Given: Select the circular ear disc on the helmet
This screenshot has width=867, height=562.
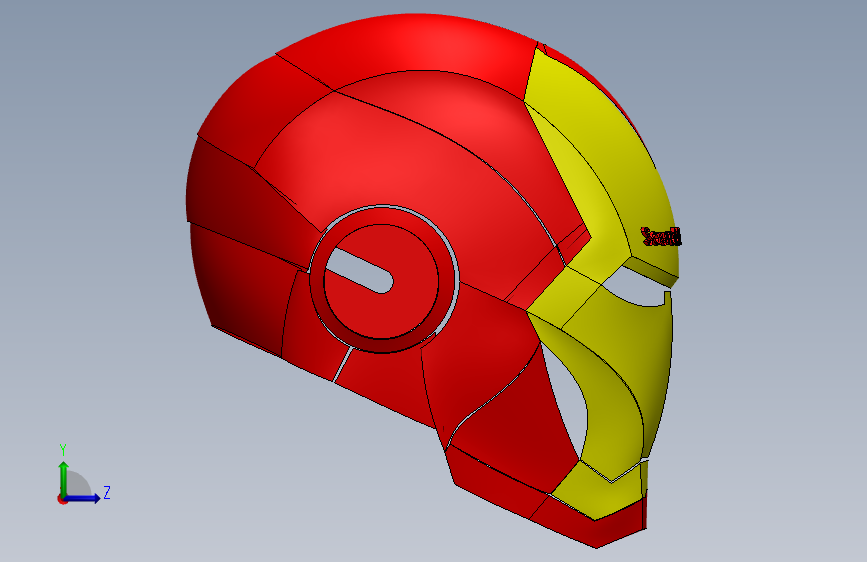Looking at the screenshot, I should click(382, 280).
